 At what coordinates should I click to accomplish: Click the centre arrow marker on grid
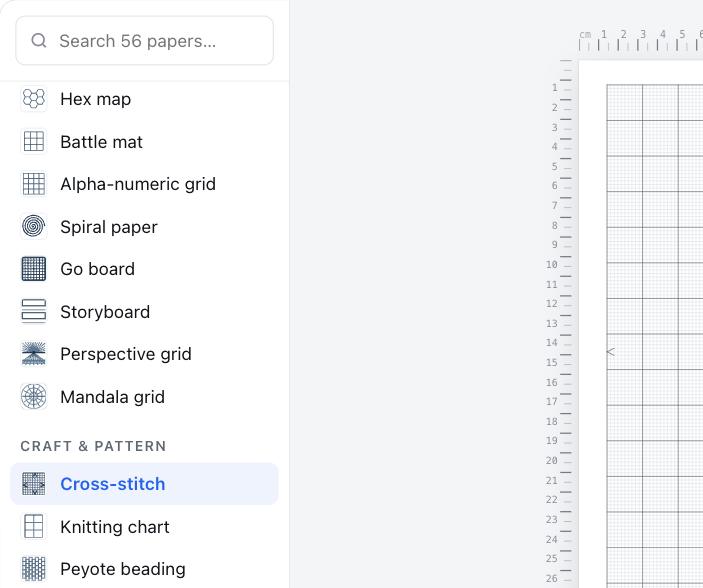(x=611, y=352)
